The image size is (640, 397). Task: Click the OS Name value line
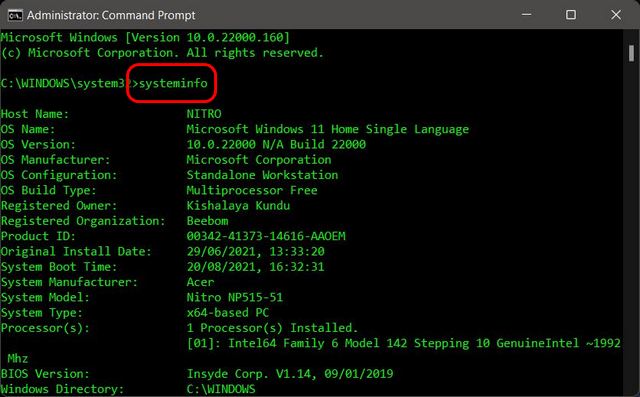(327, 129)
